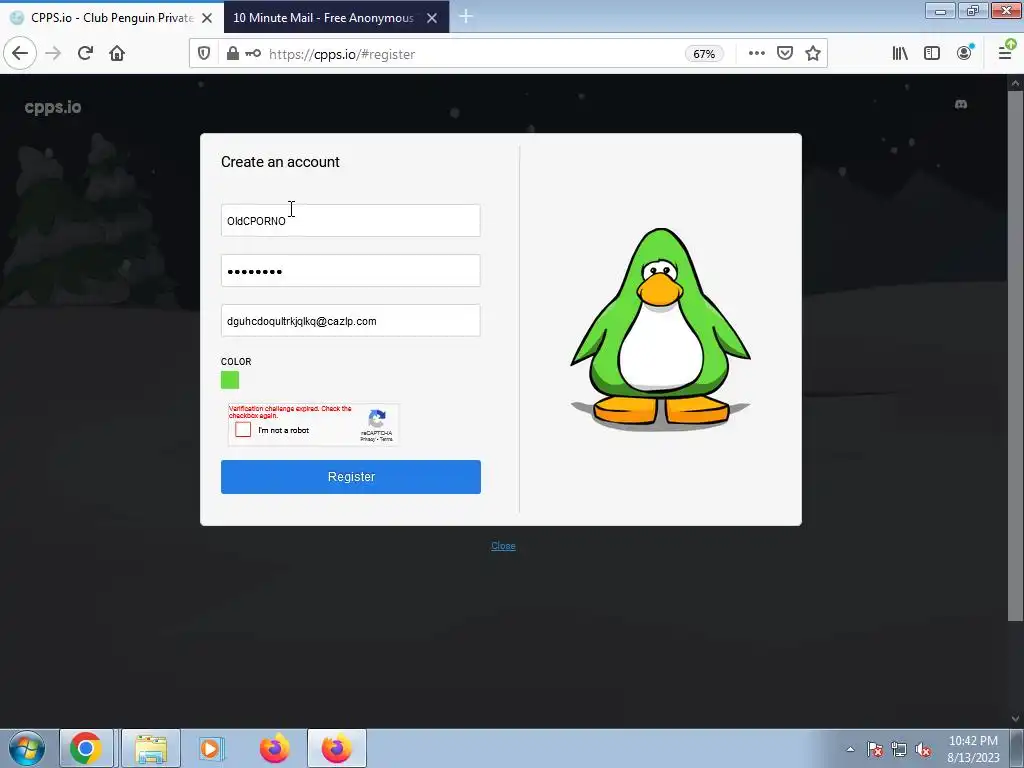Click the page vertical scrollbar
Image resolution: width=1024 pixels, height=768 pixels.
tap(1015, 356)
